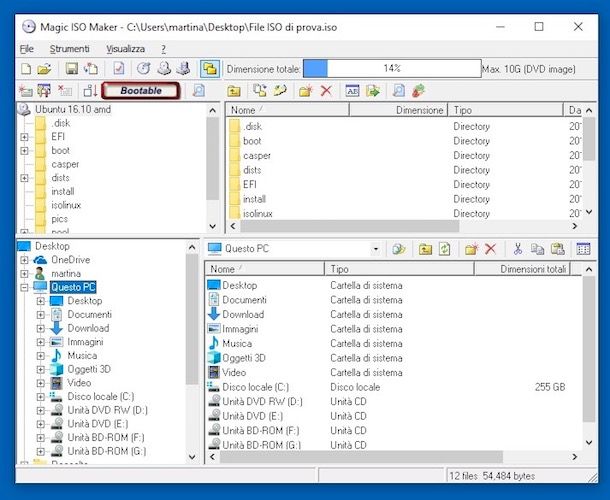Viewport: 610px width, 500px height.
Task: Go up one folder in ISO file list
Action: pos(234,91)
